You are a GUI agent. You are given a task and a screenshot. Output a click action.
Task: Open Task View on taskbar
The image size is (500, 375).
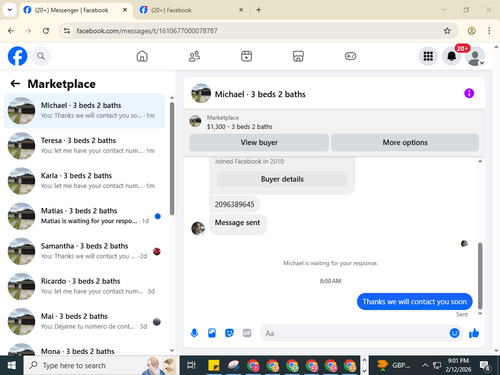191,366
